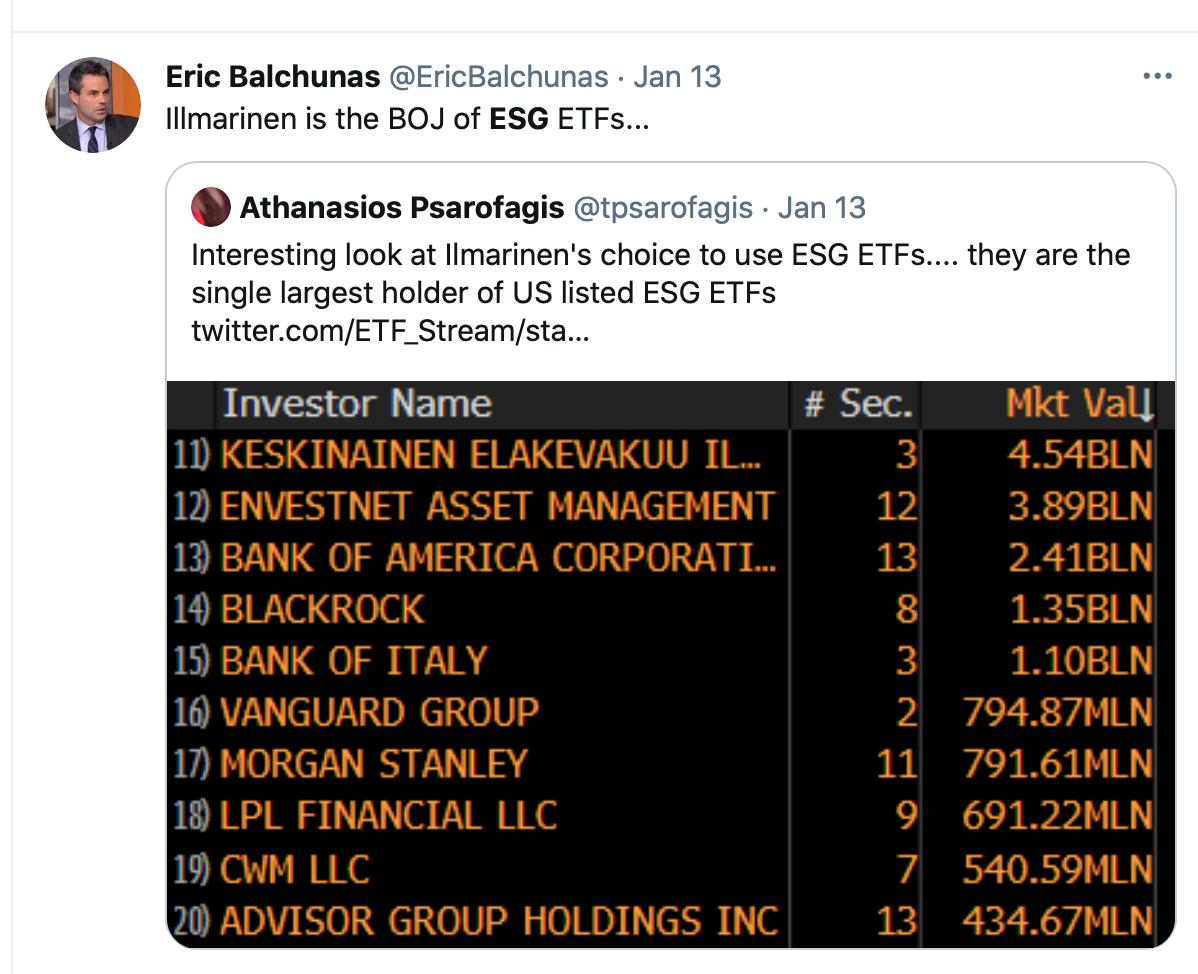Click the Advisor Group Holdings Inc row
The width and height of the screenshot is (1198, 974).
click(499, 920)
